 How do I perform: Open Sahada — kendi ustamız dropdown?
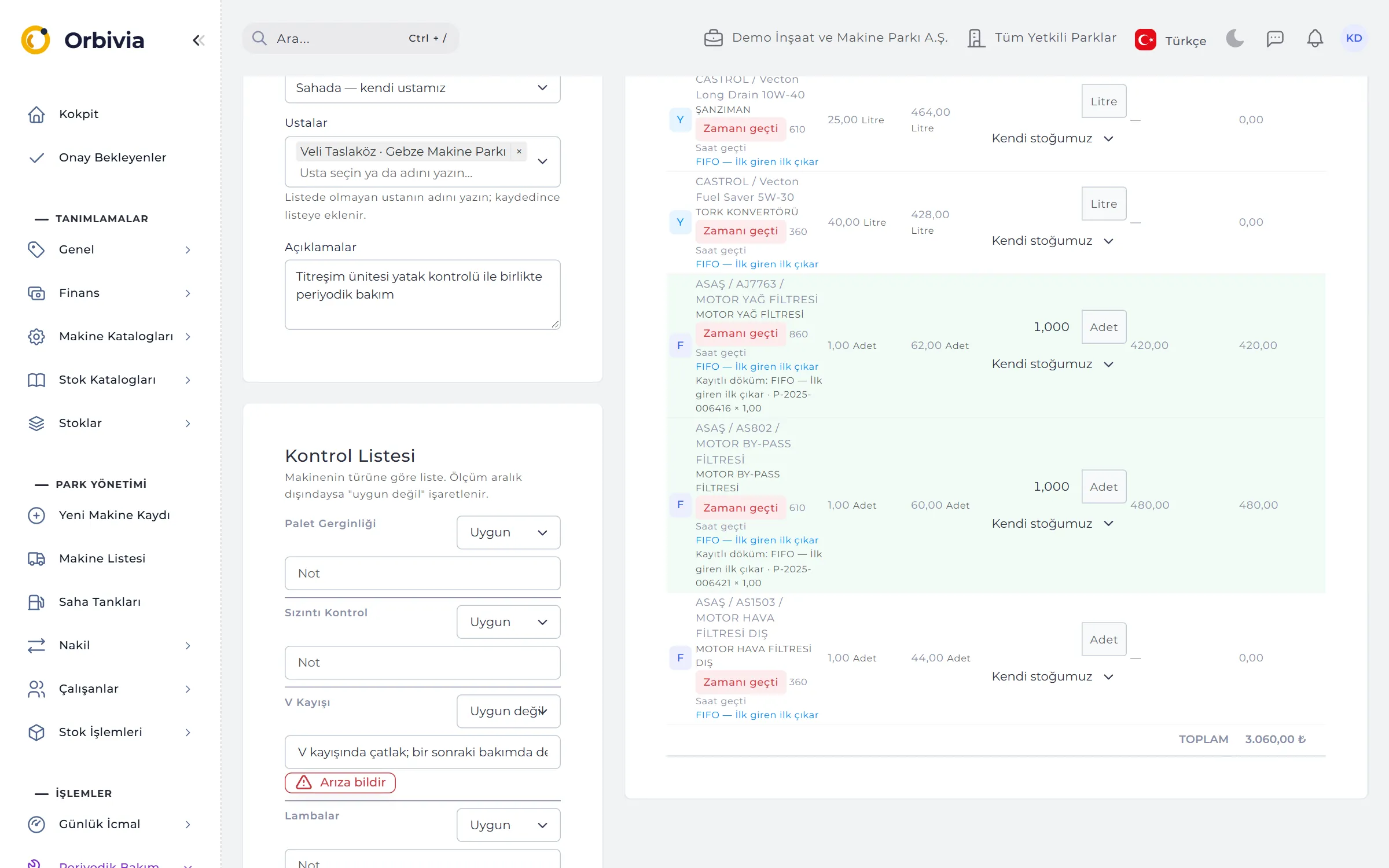pyautogui.click(x=422, y=88)
